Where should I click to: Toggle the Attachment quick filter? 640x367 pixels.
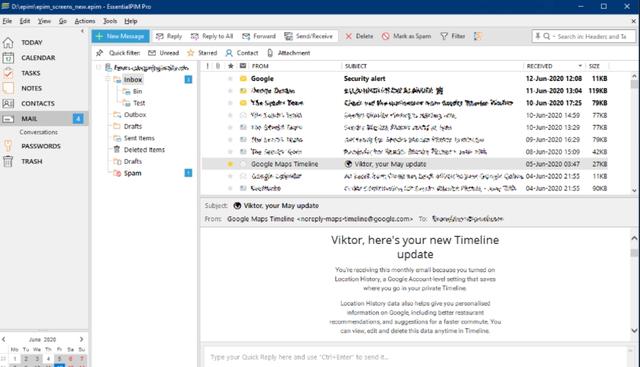click(289, 53)
